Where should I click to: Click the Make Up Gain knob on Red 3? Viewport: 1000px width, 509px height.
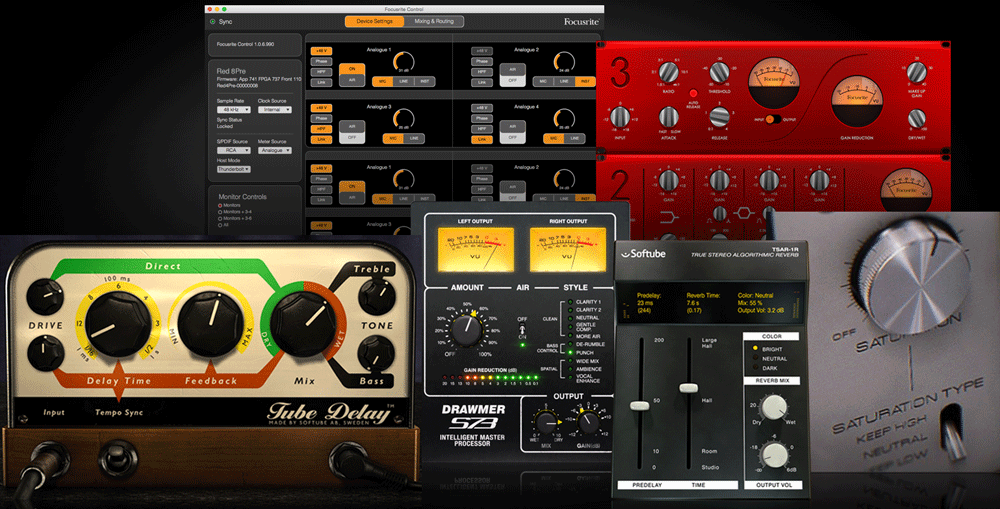pos(916,73)
